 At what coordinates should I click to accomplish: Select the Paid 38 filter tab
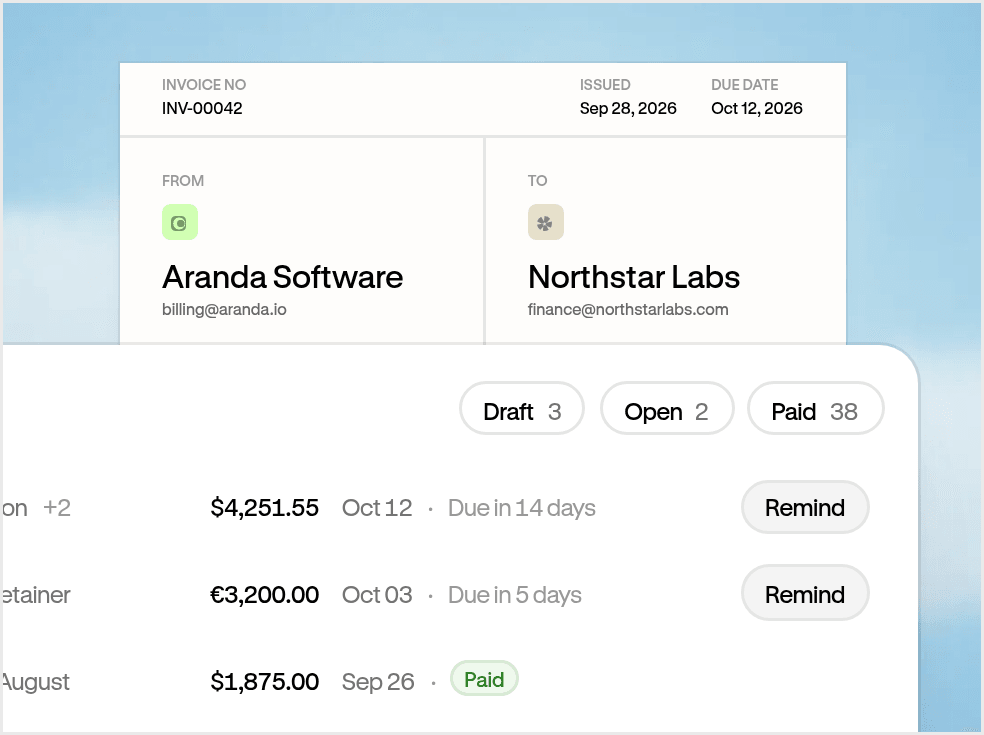[816, 409]
